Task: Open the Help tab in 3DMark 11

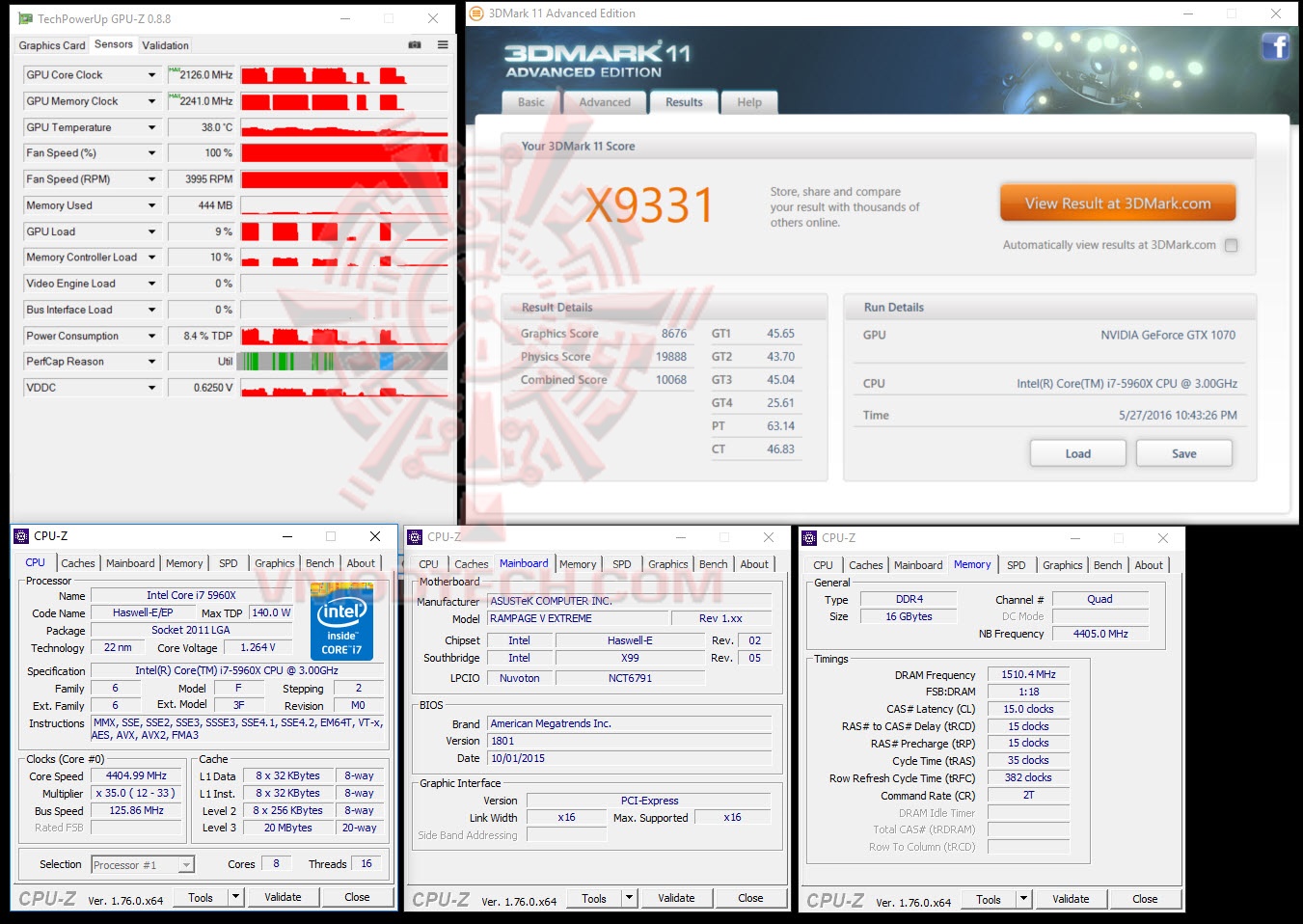Action: [x=749, y=102]
